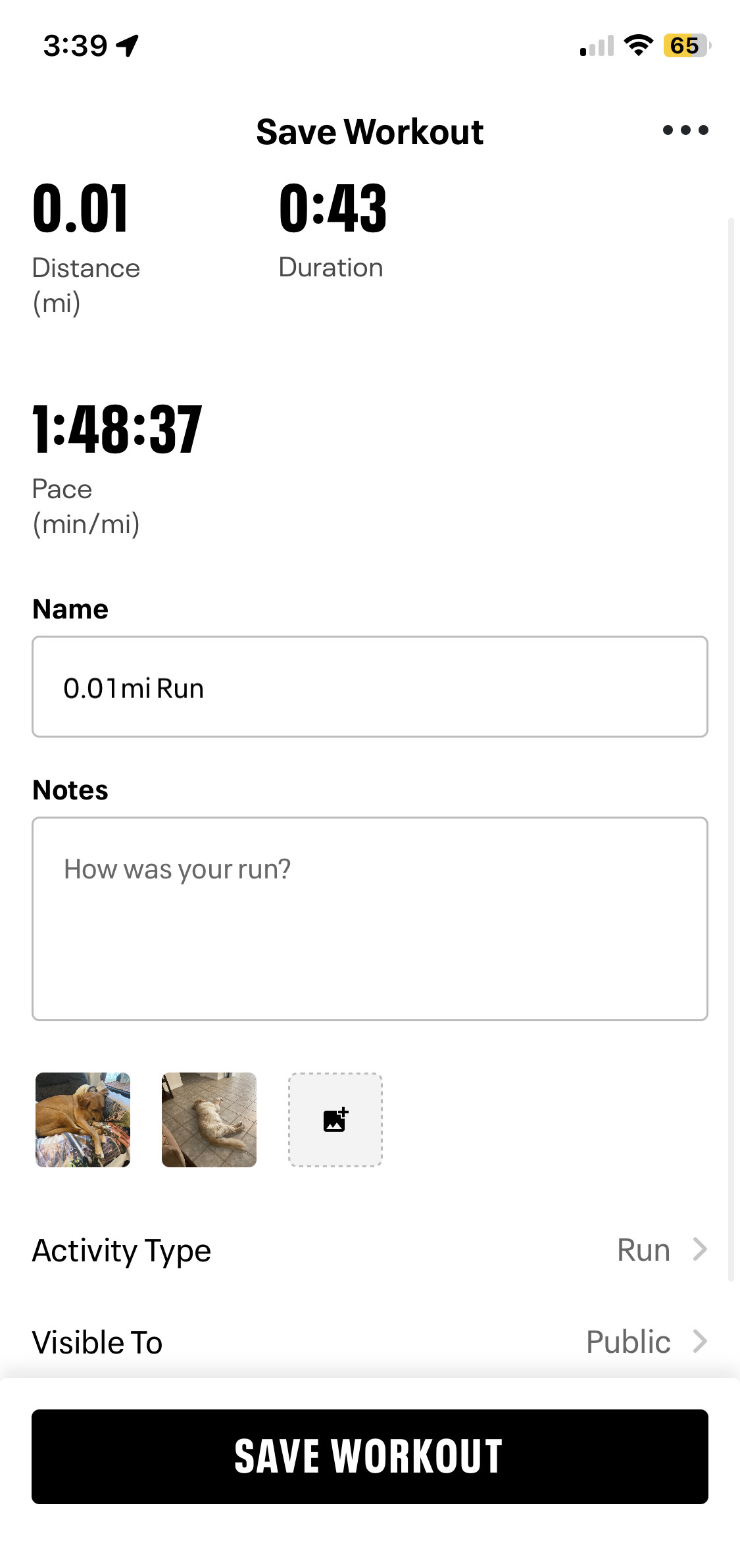Tap the 0:43 duration value
The height and width of the screenshot is (1568, 740).
coord(333,209)
